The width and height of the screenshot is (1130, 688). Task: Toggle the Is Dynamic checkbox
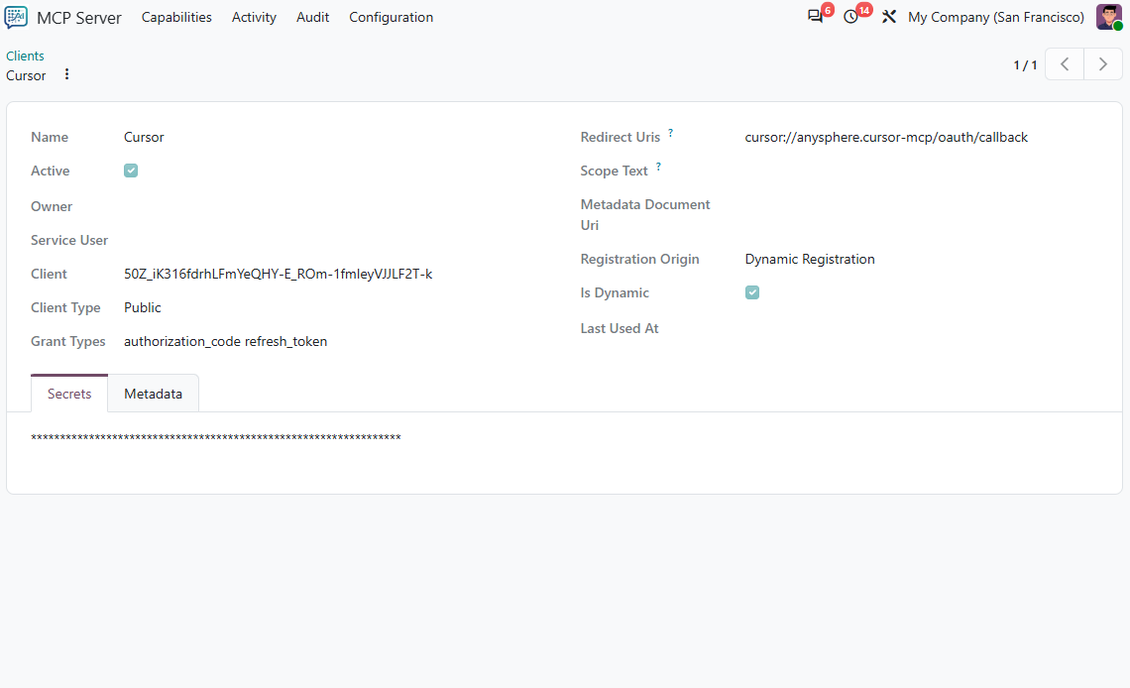752,292
